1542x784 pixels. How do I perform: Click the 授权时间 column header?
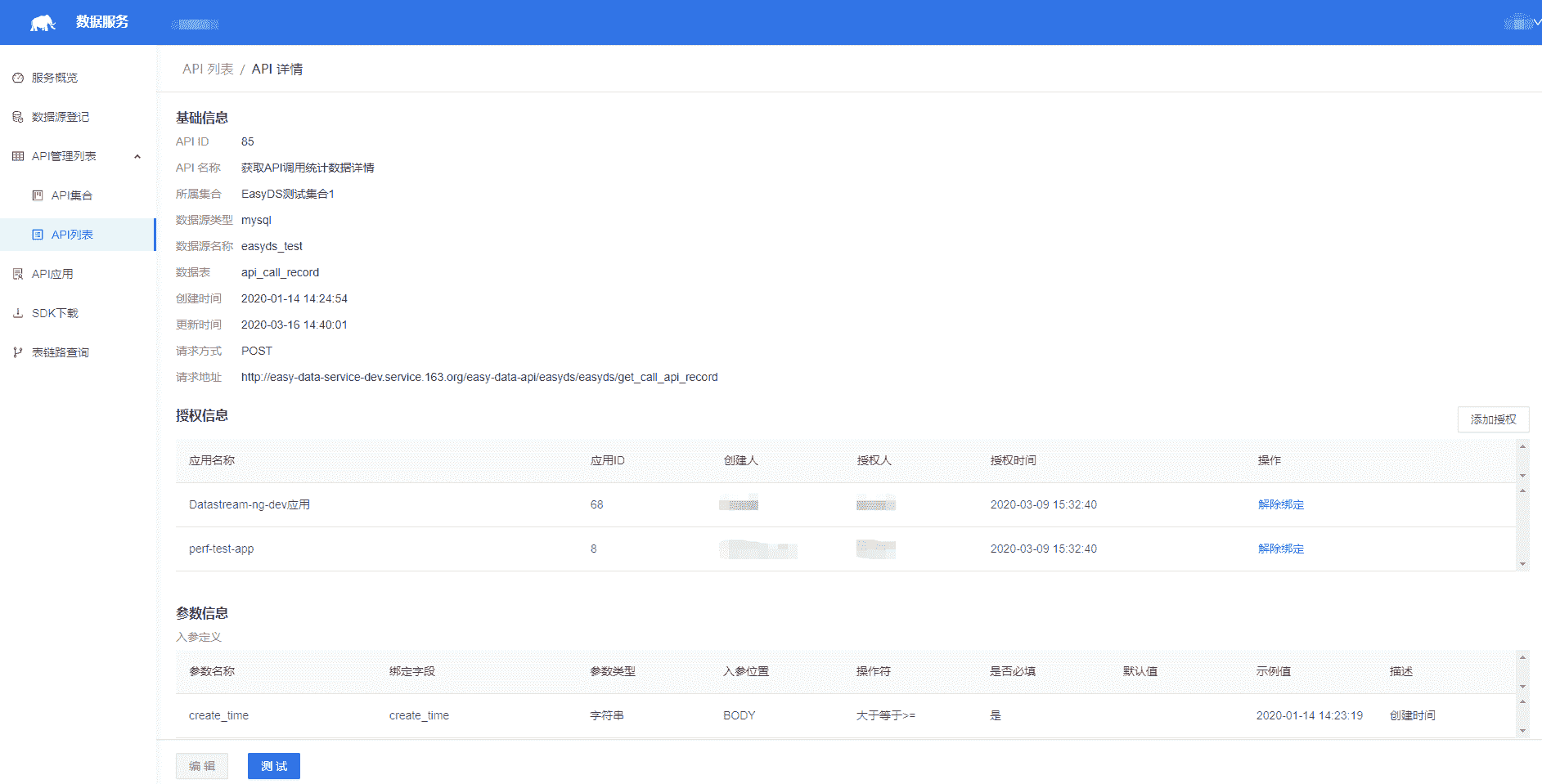(x=1013, y=460)
